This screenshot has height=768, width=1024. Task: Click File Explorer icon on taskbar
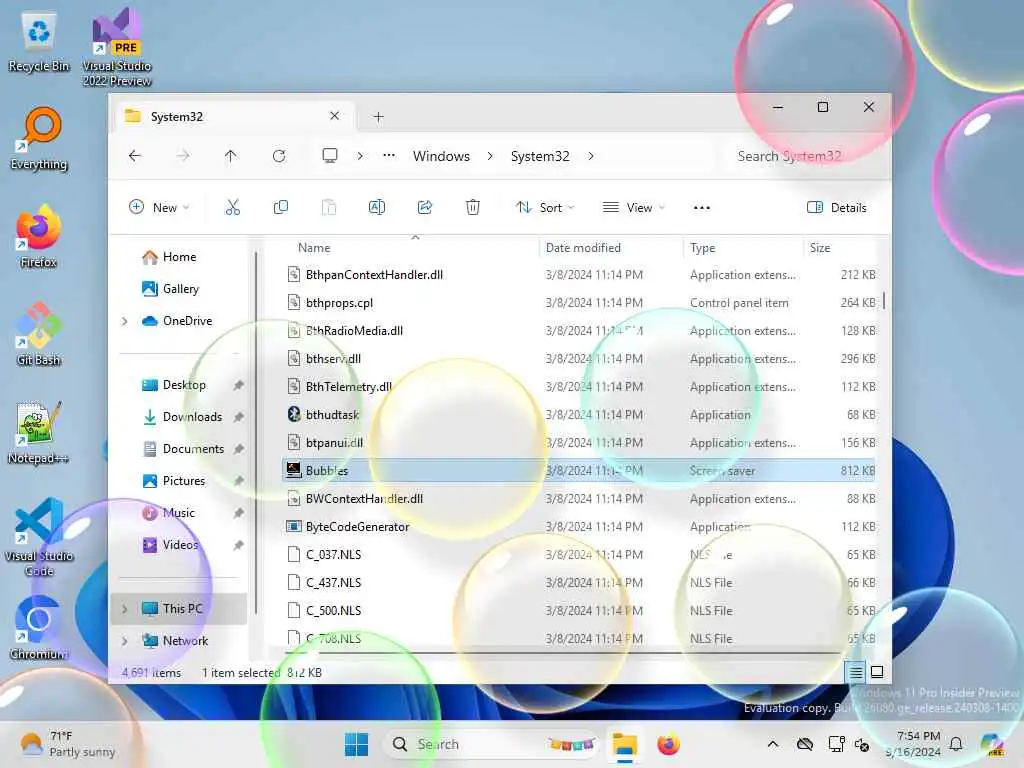(x=624, y=744)
